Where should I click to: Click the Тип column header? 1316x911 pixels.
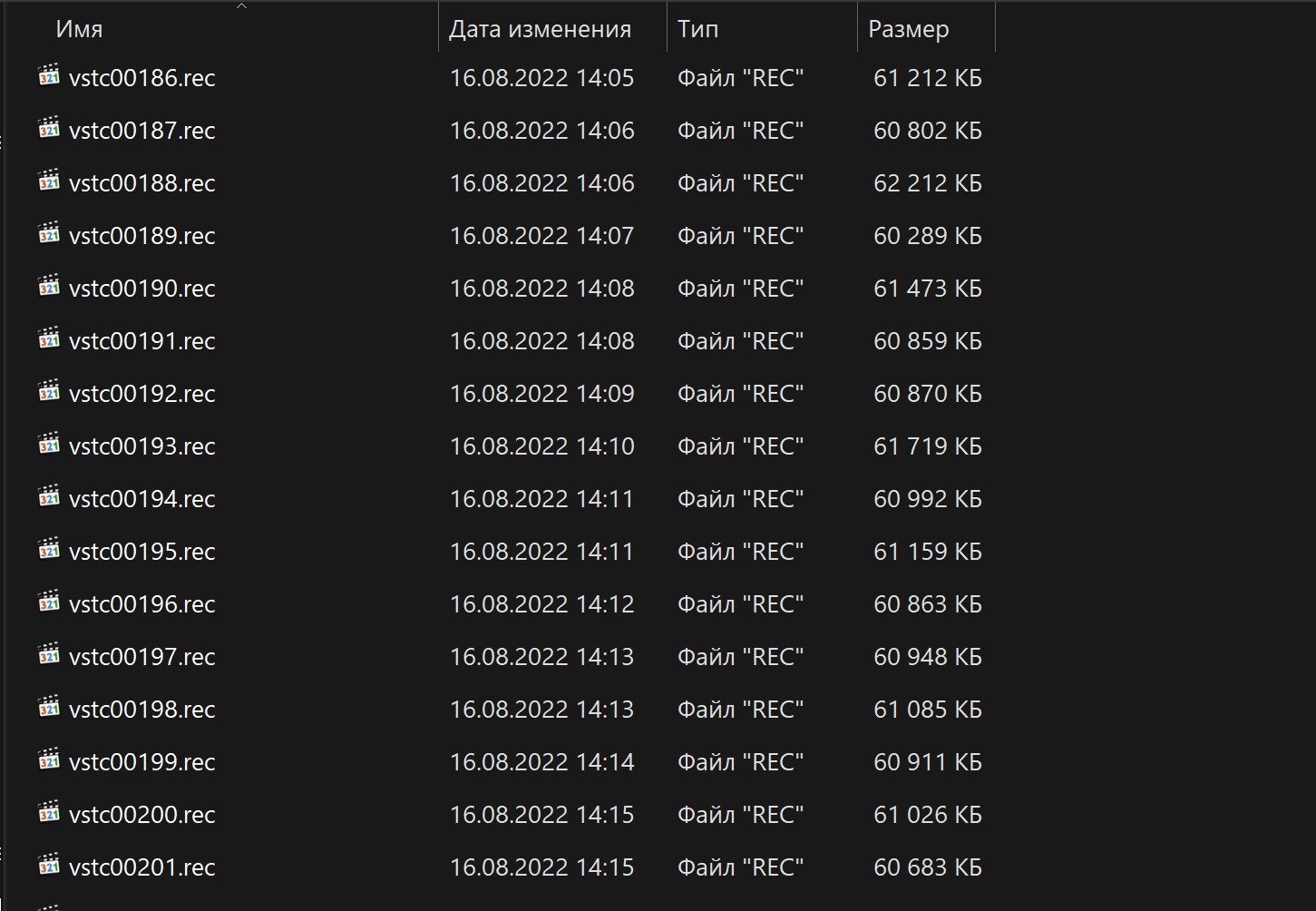697,29
